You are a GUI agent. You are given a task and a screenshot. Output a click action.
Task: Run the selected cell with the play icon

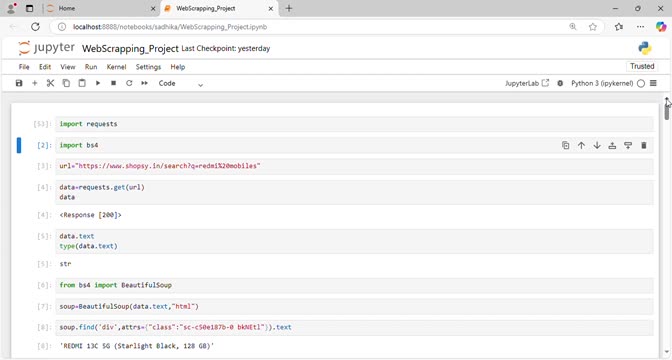98,83
